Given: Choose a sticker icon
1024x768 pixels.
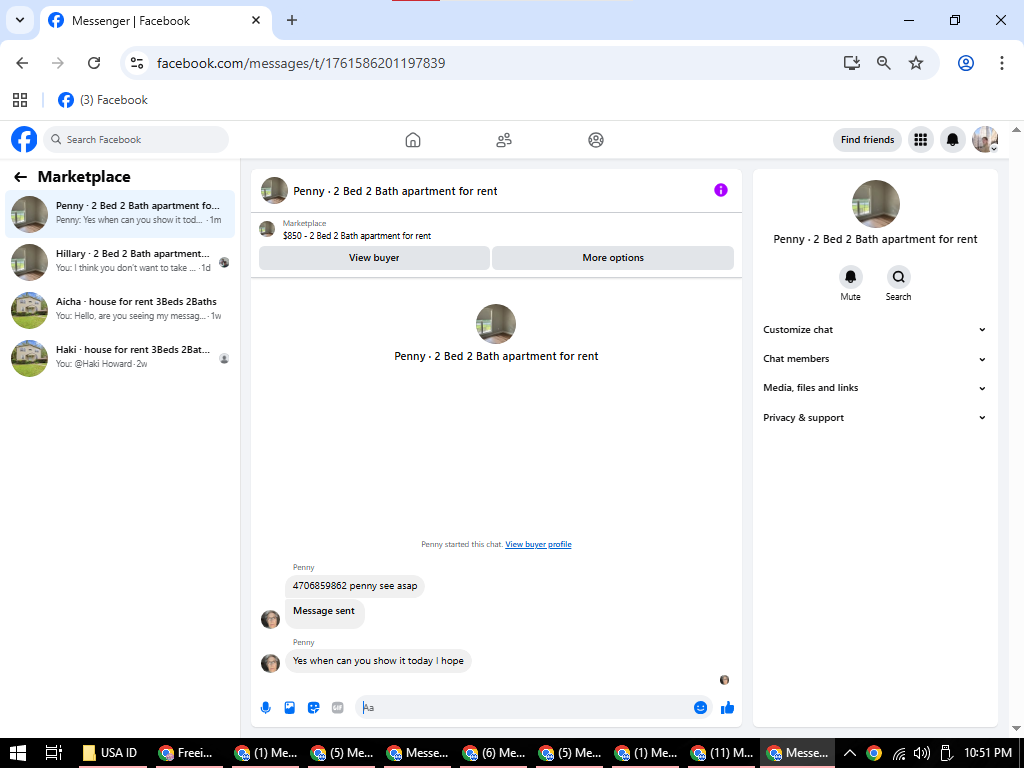Looking at the screenshot, I should click(x=313, y=707).
